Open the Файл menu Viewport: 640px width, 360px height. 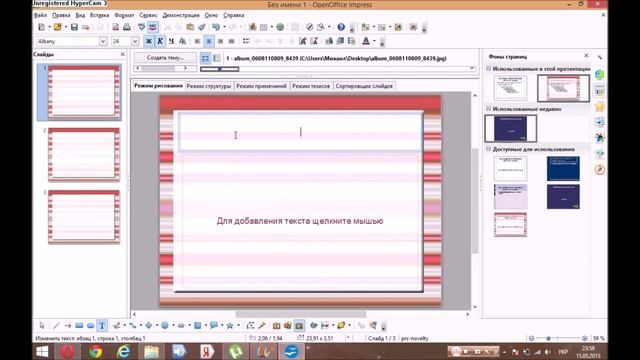(40, 15)
